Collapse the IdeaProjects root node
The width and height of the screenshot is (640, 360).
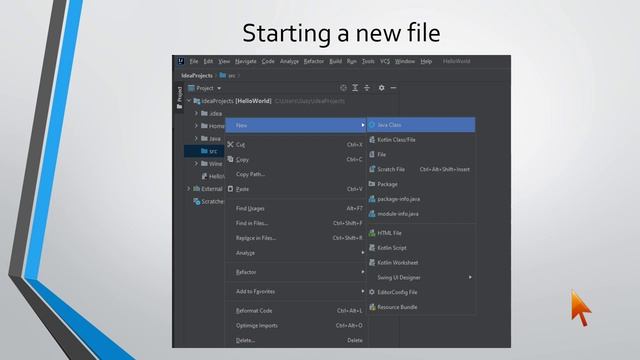click(x=189, y=101)
